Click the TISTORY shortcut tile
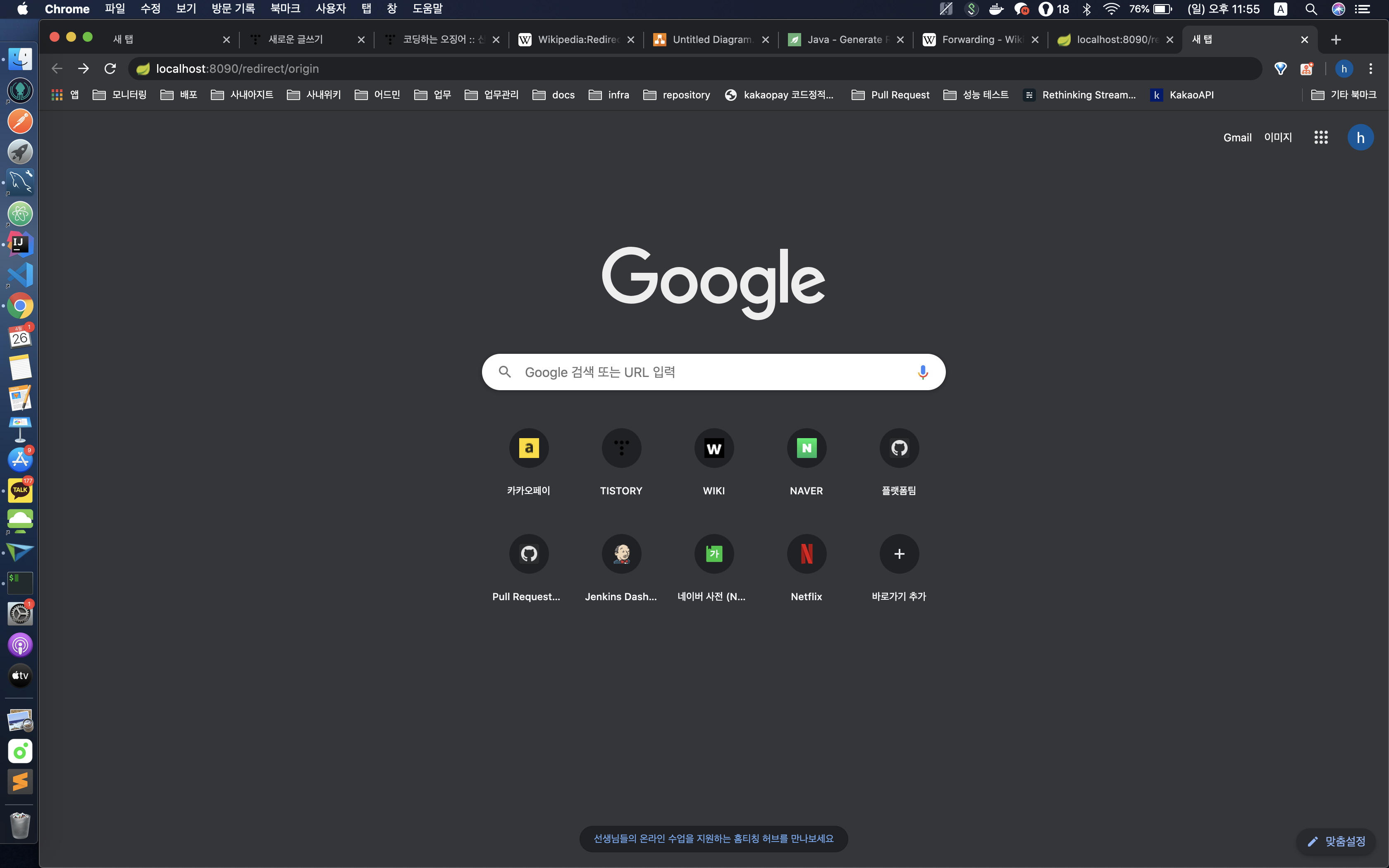Screen dimensions: 1389x868 [621, 448]
